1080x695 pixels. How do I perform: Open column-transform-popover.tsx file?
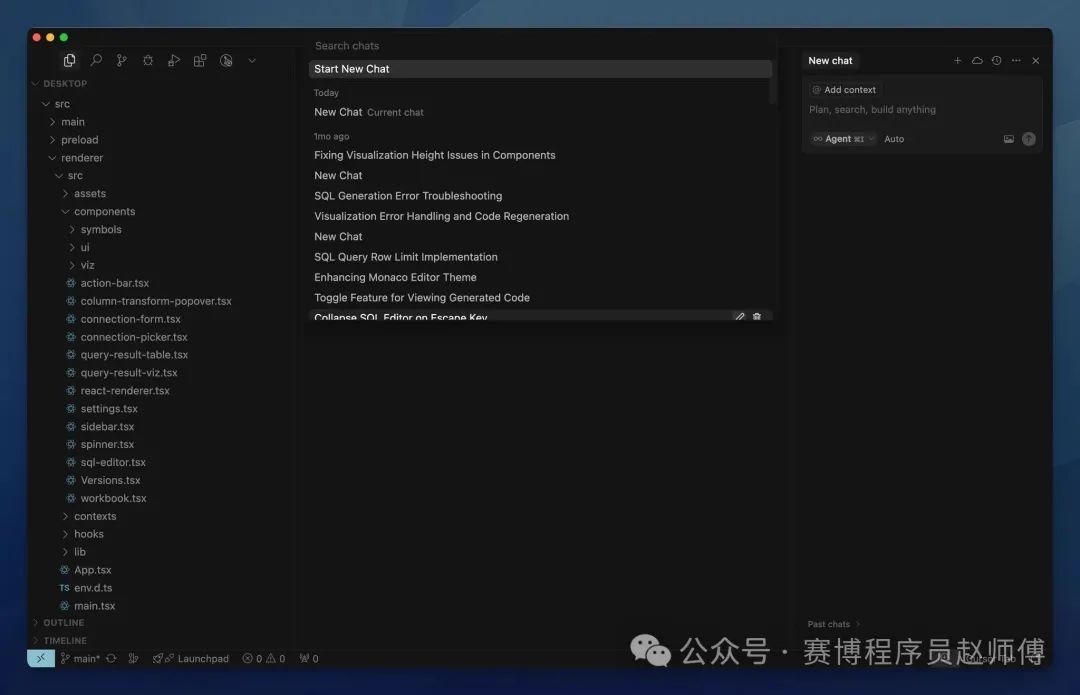(156, 301)
